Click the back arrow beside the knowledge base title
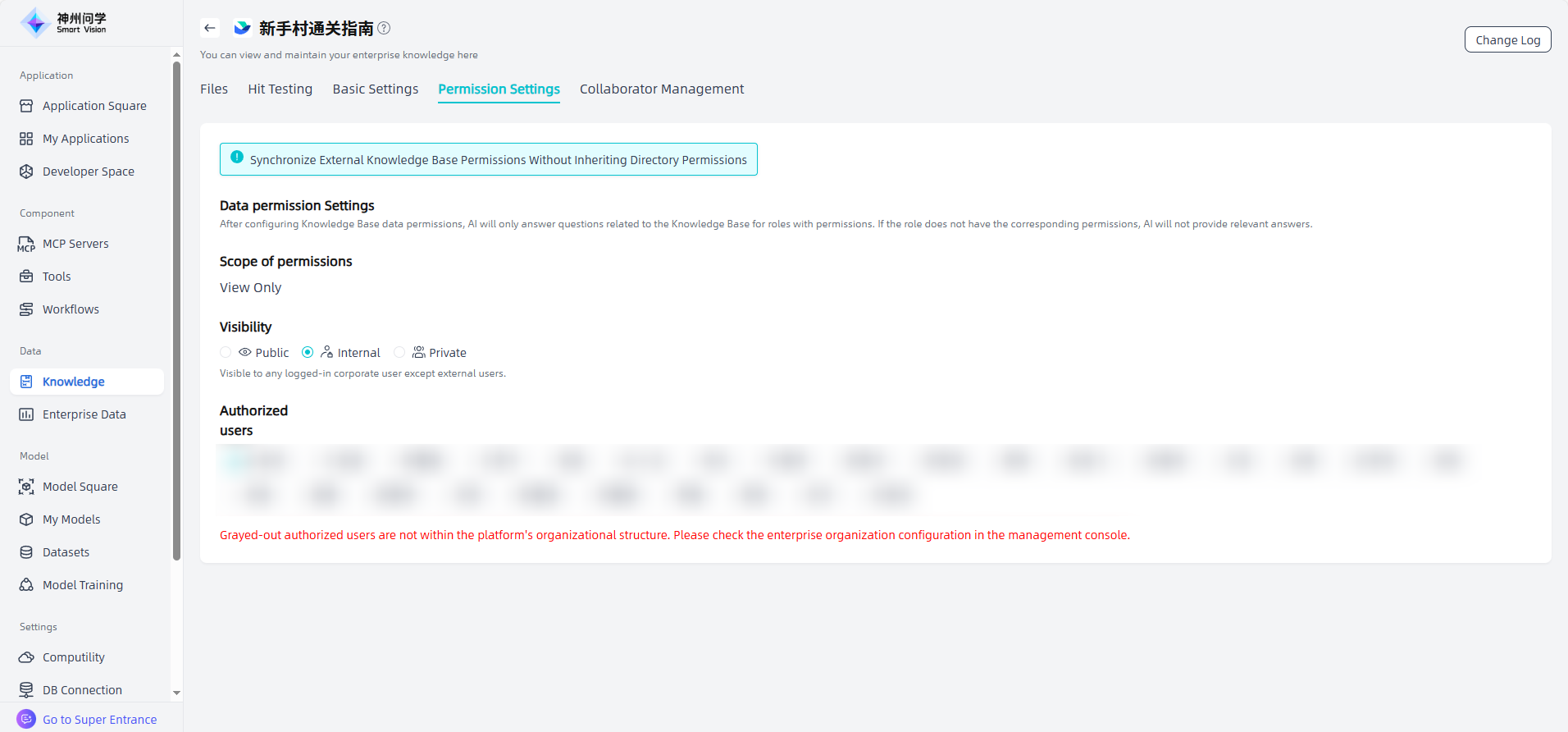Viewport: 1568px width, 732px height. [210, 28]
